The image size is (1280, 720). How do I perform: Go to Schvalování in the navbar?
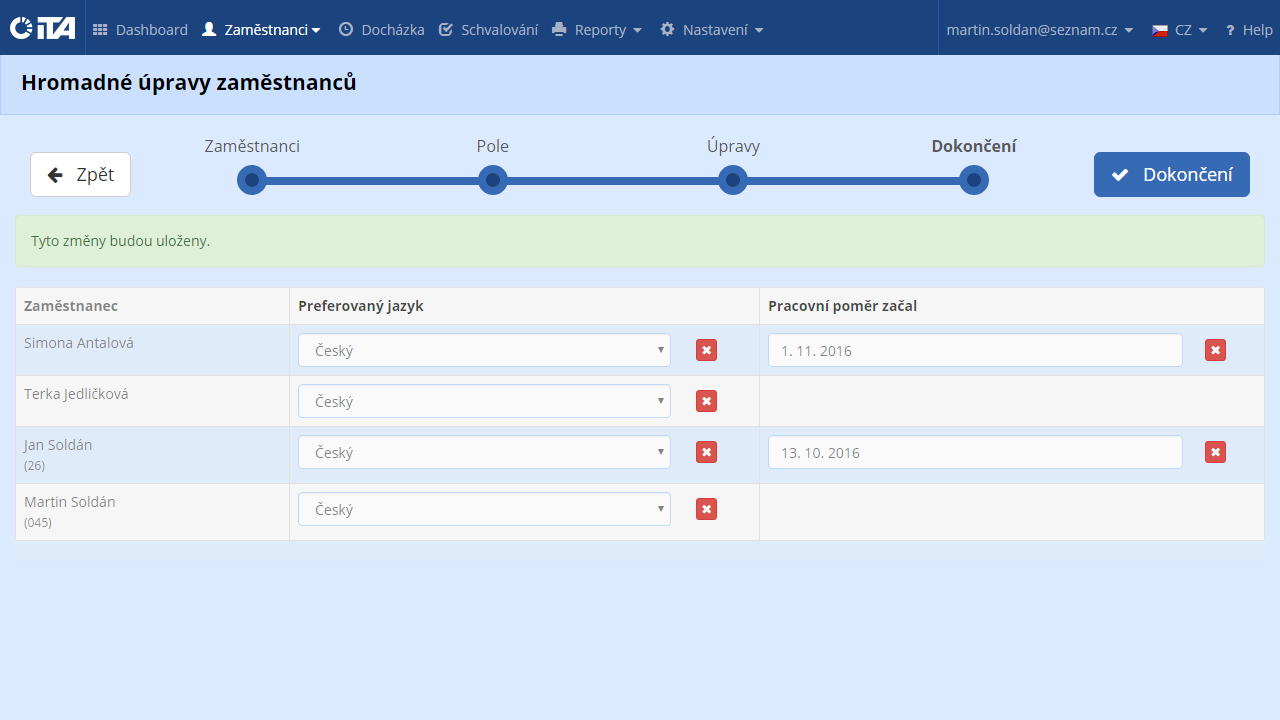point(488,30)
